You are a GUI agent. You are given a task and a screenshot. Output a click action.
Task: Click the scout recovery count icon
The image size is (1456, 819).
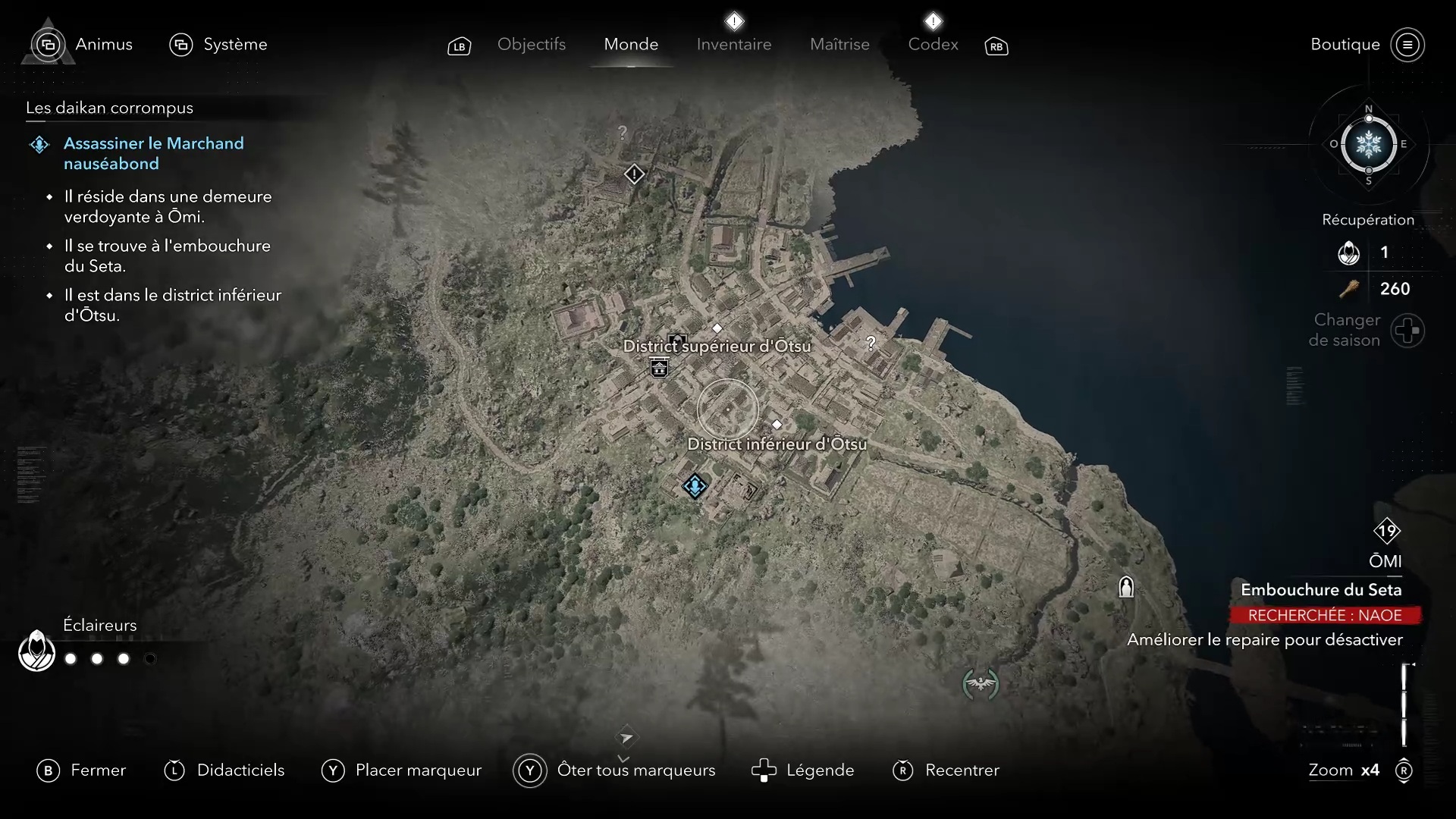[1348, 253]
